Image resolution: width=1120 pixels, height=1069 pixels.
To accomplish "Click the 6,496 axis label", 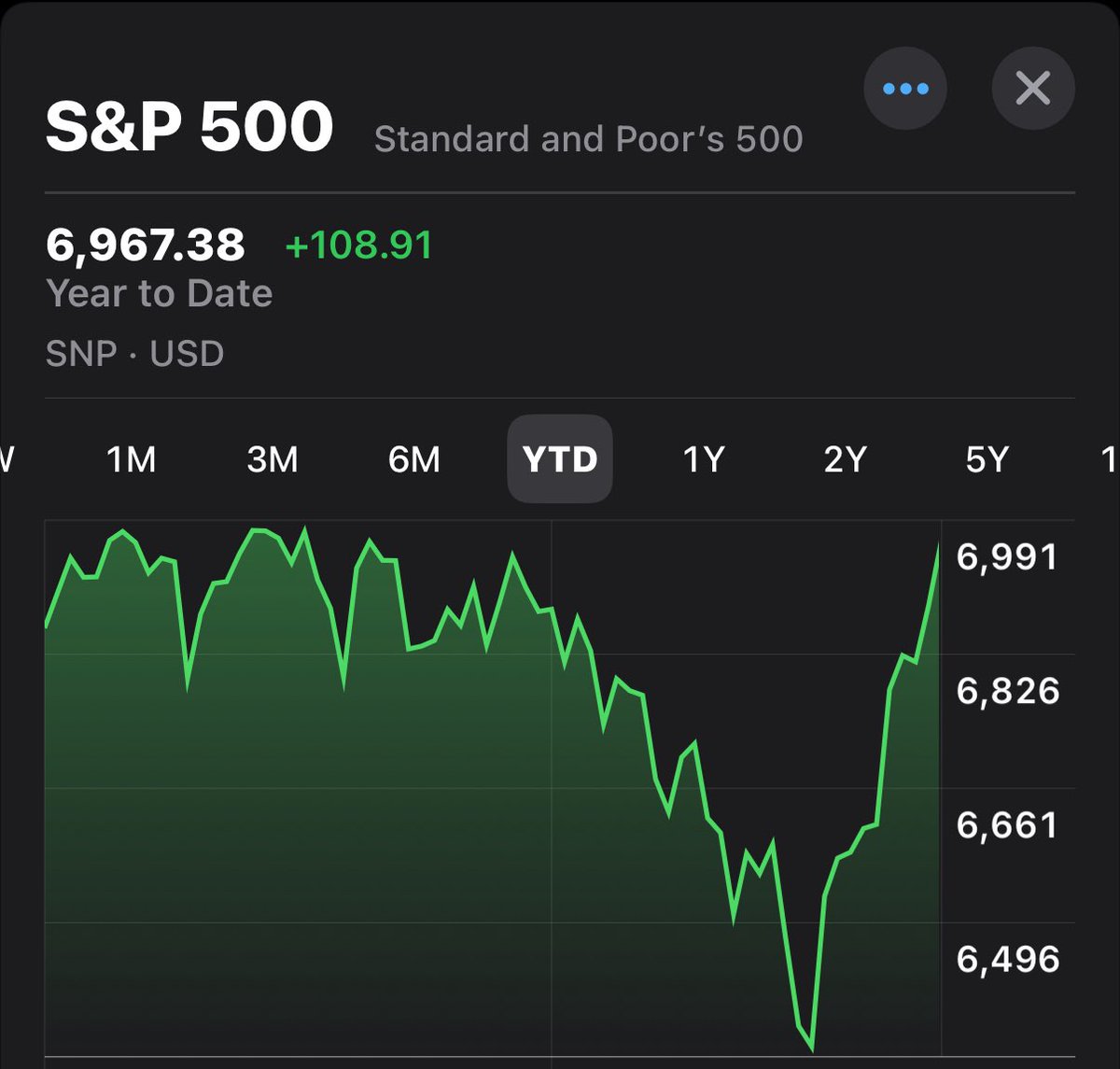I will [1008, 960].
